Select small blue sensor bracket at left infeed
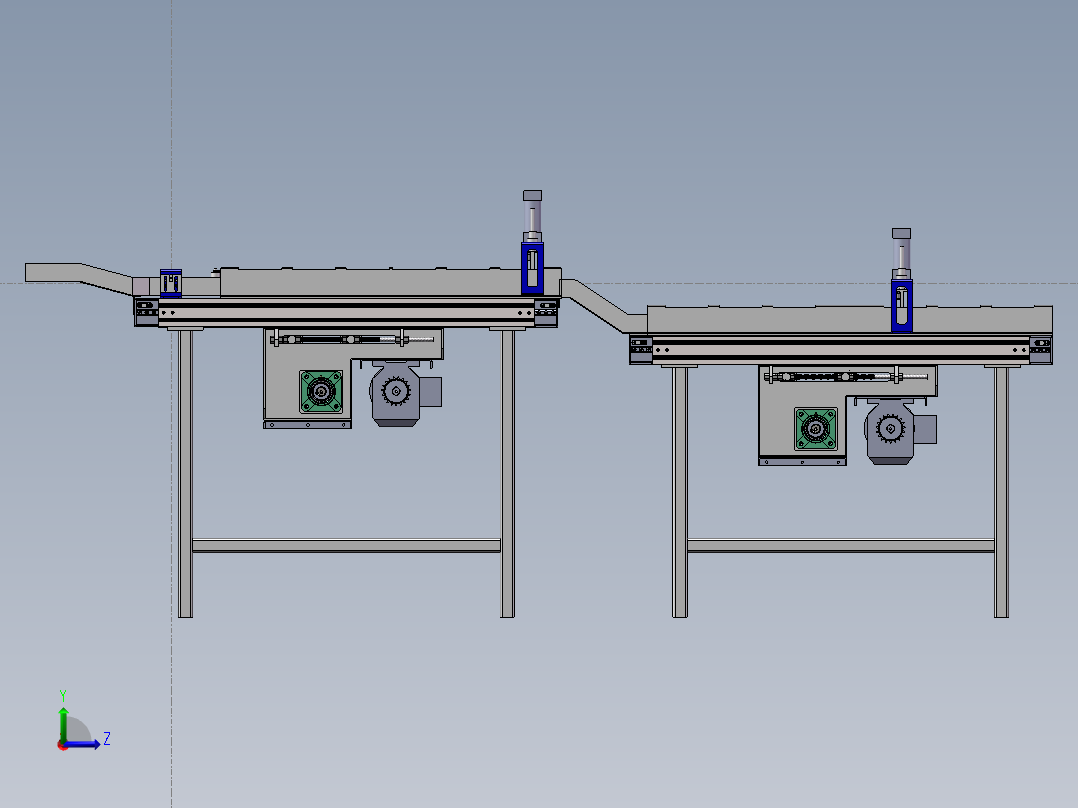 point(170,283)
